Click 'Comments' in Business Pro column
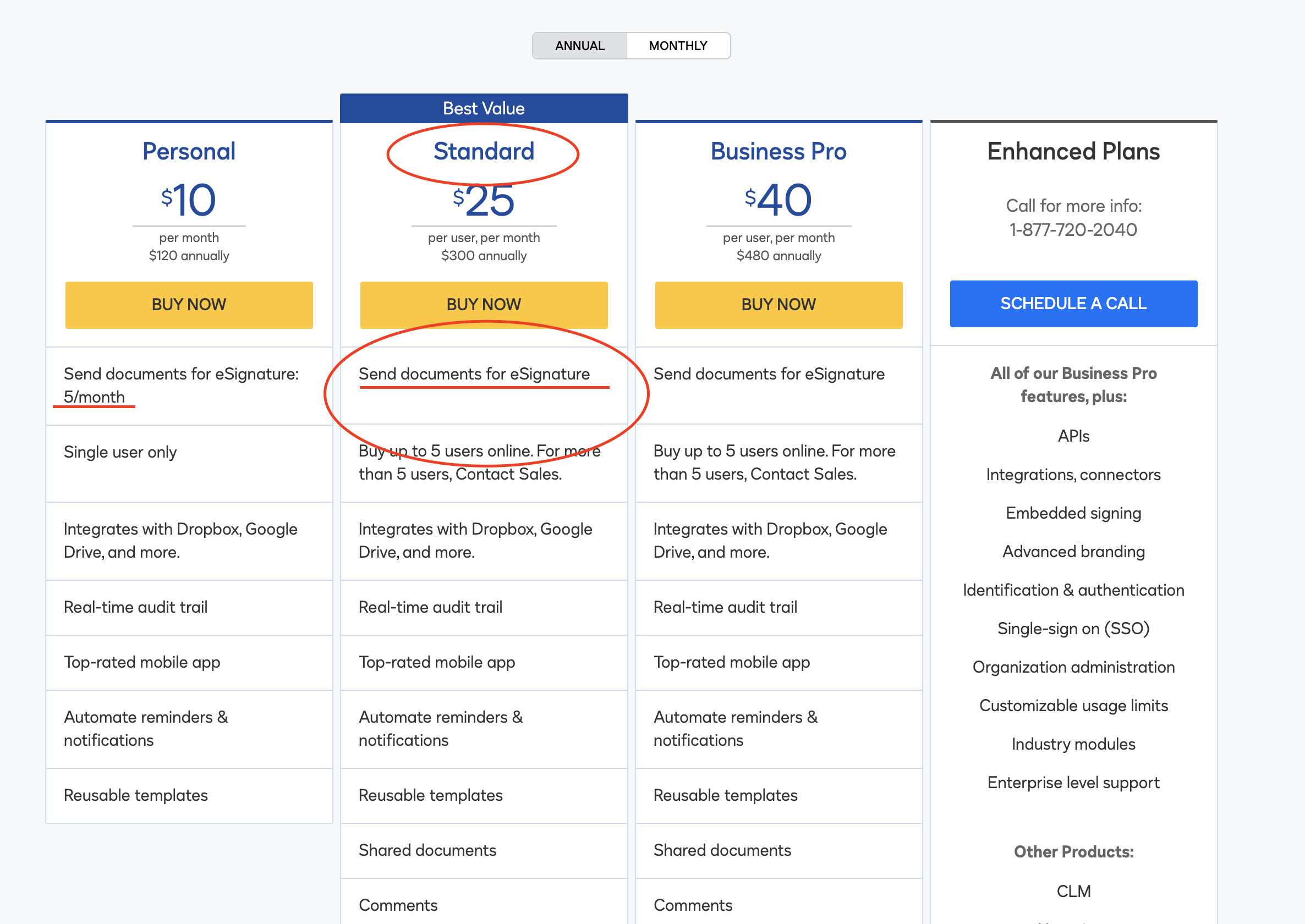This screenshot has height=924, width=1305. pos(693,905)
